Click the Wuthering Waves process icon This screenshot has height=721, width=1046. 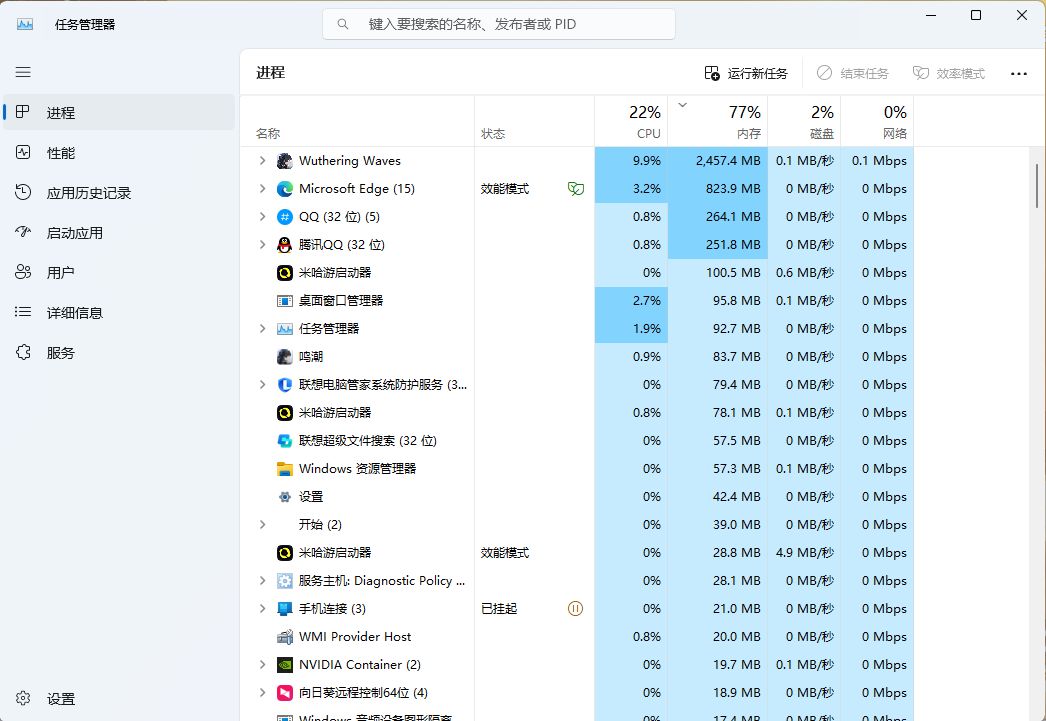285,161
